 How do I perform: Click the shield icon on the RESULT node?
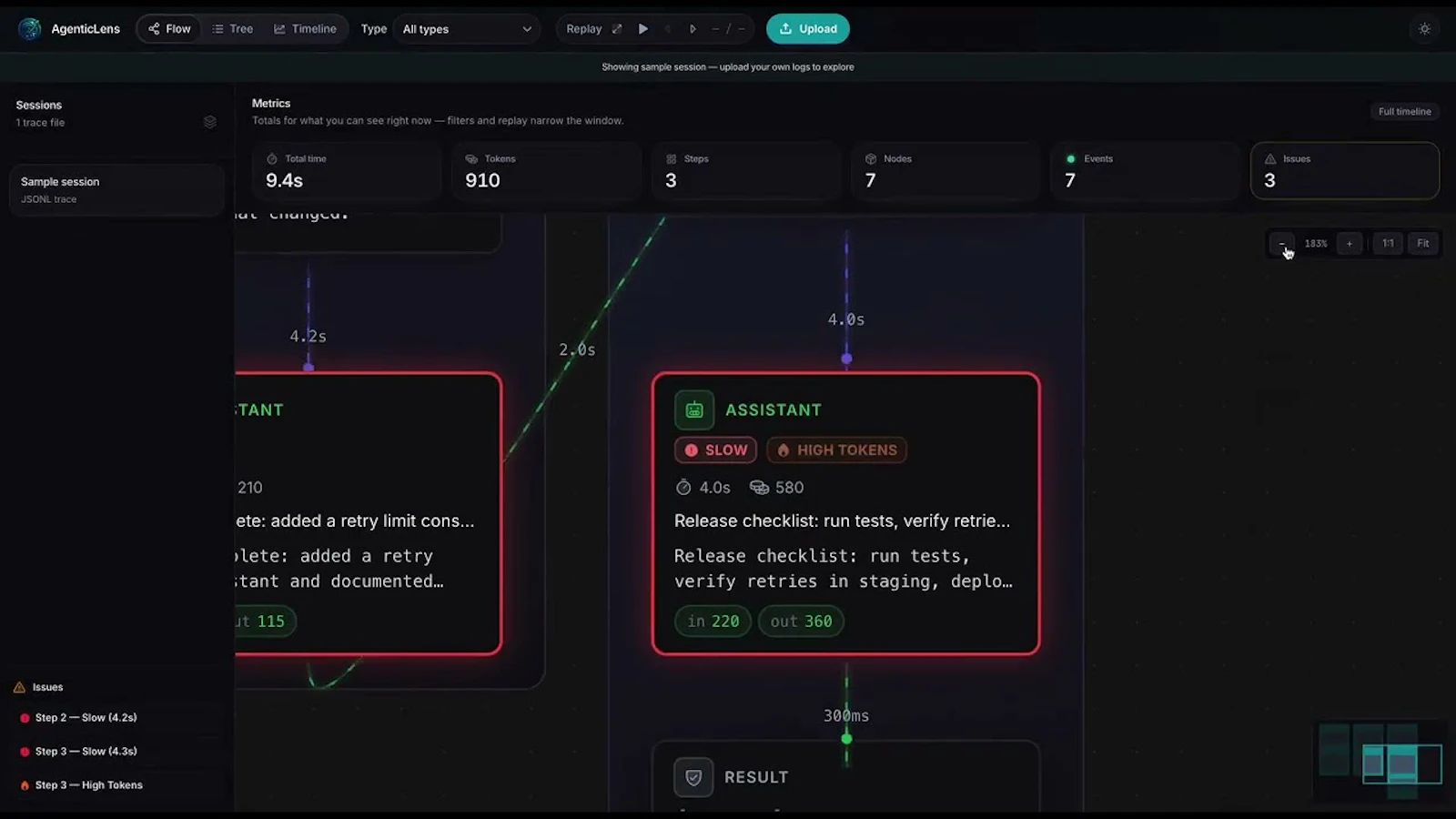coord(693,777)
